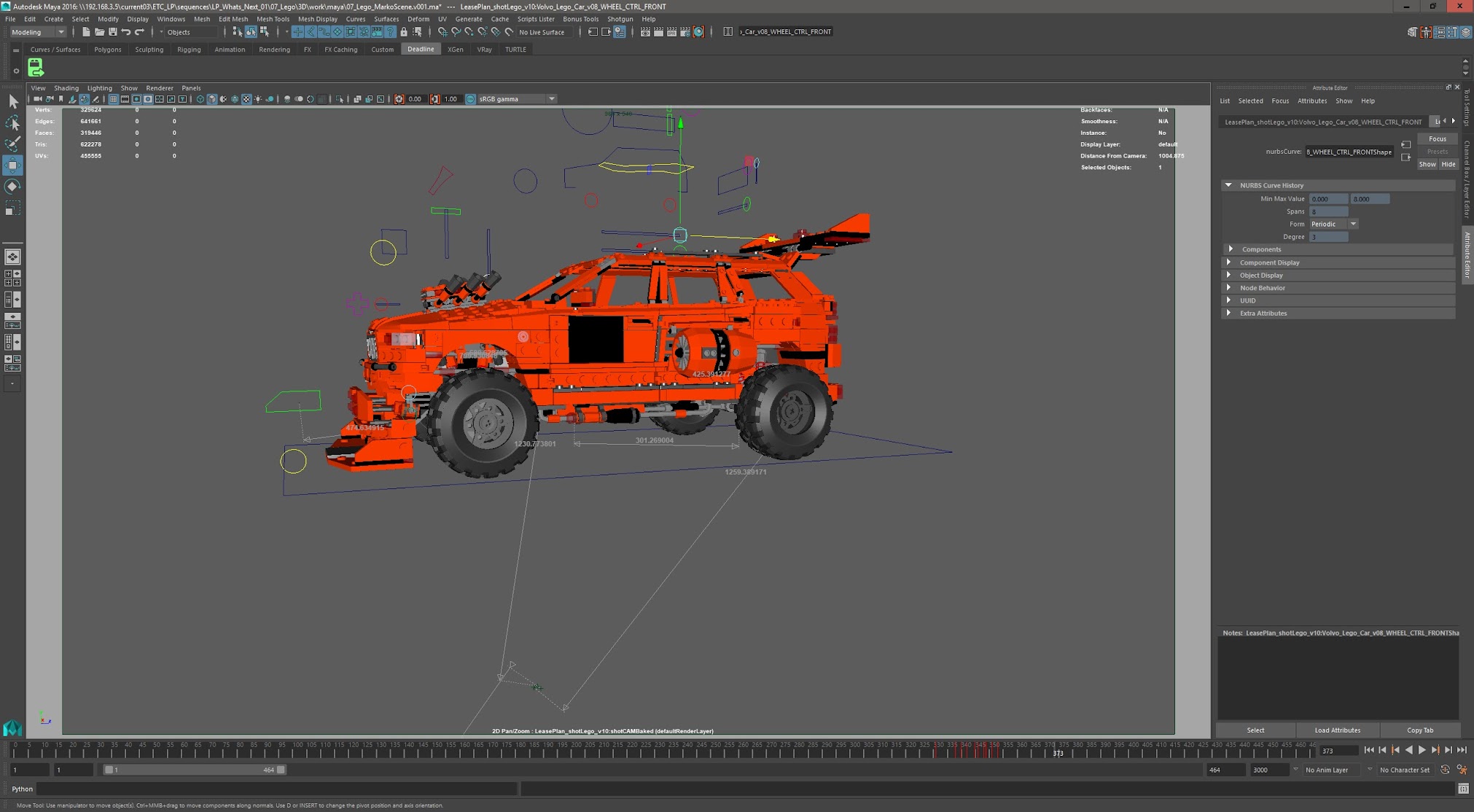Screen dimensions: 1474x812
Task: Click the range slider end handle at 464
Action: [x=281, y=770]
